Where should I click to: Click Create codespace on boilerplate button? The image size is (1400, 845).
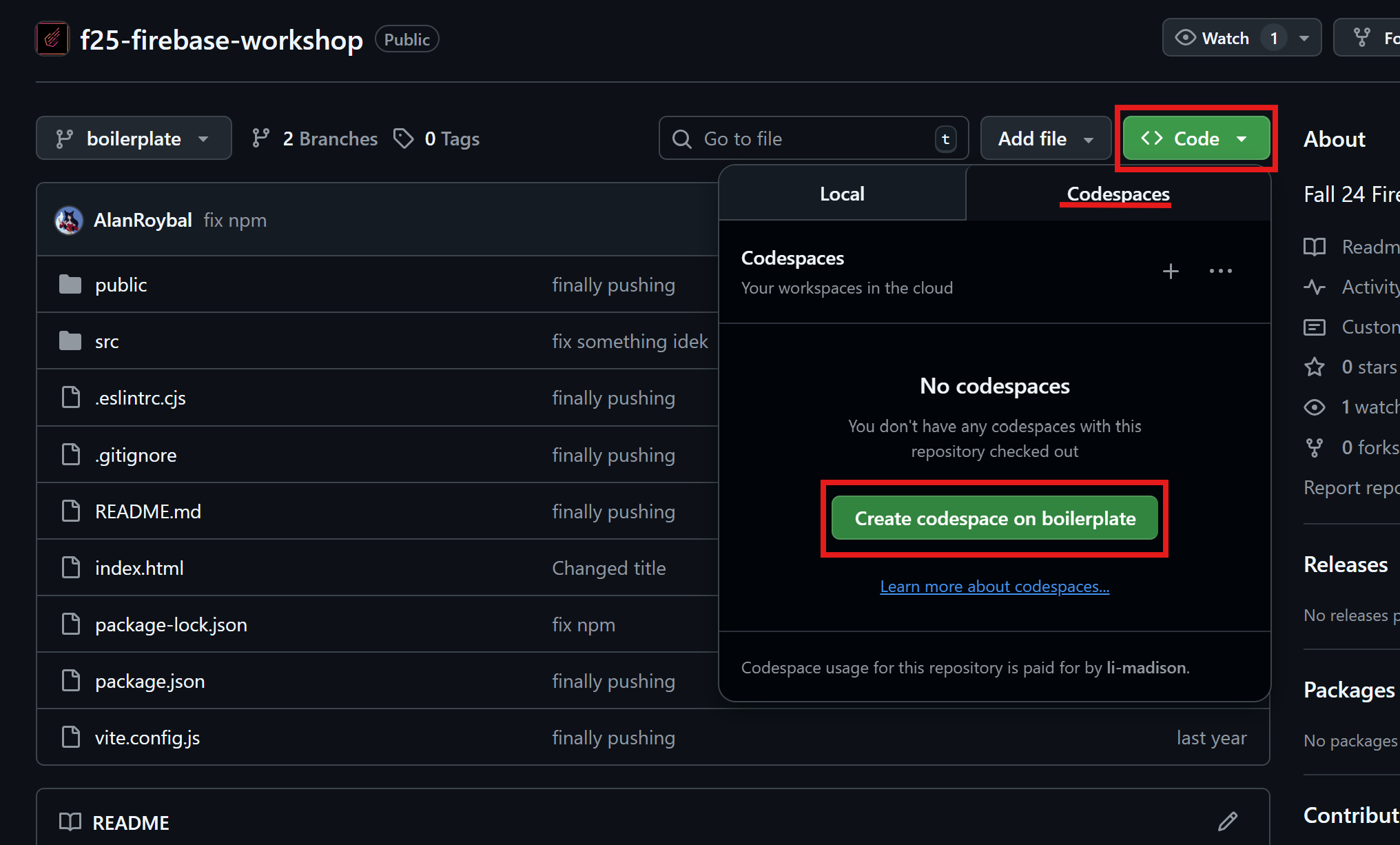pyautogui.click(x=994, y=518)
